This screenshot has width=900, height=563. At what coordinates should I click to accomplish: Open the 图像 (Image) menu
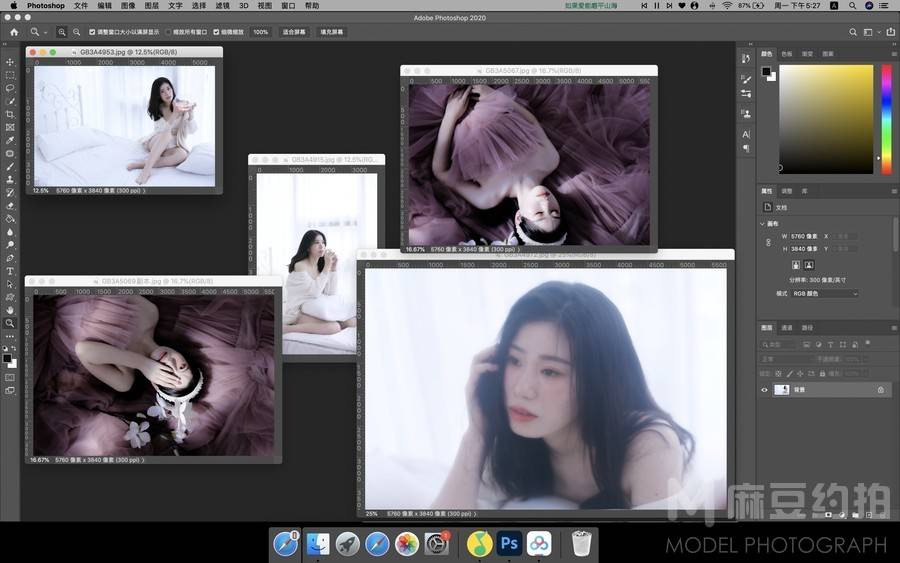(128, 6)
